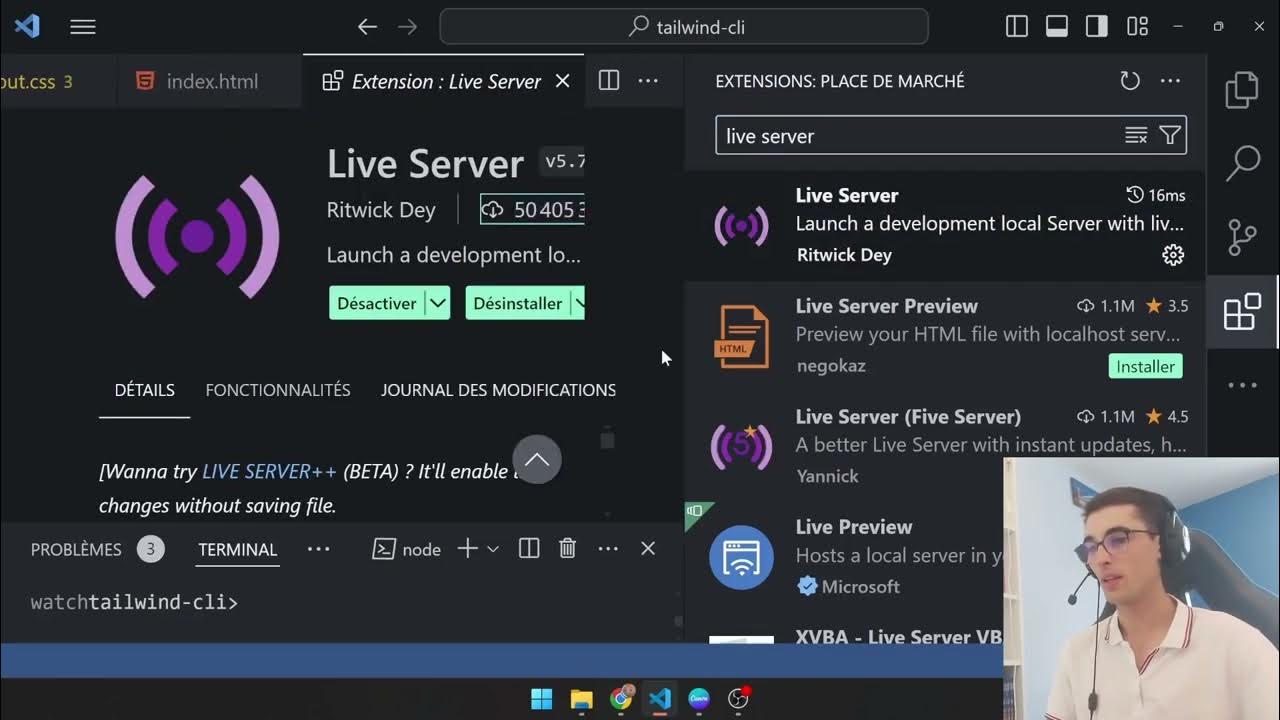Screen dimensions: 1280x720
Task: Open Ritwick Dey publisher link
Action: tap(381, 210)
